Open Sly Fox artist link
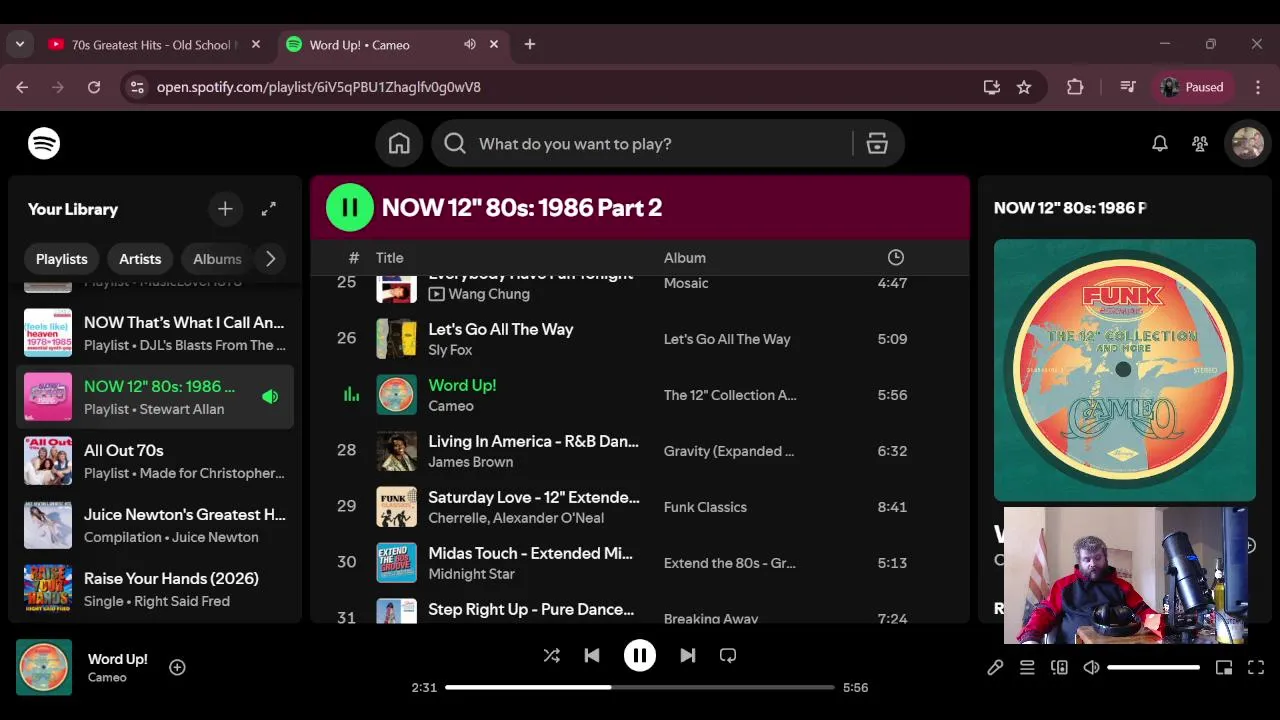This screenshot has width=1280, height=720. point(450,350)
